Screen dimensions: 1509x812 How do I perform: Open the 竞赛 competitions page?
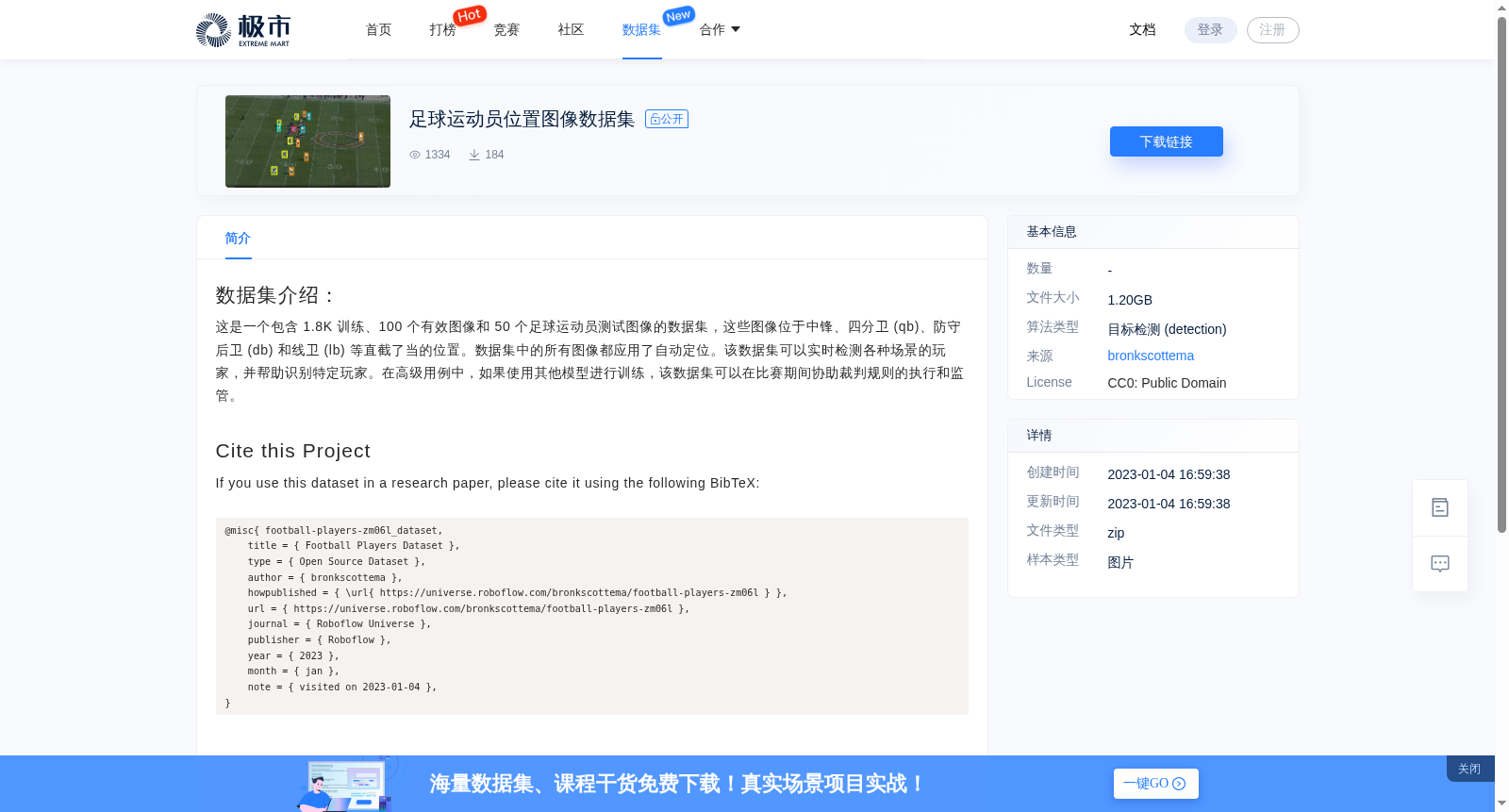tap(507, 30)
